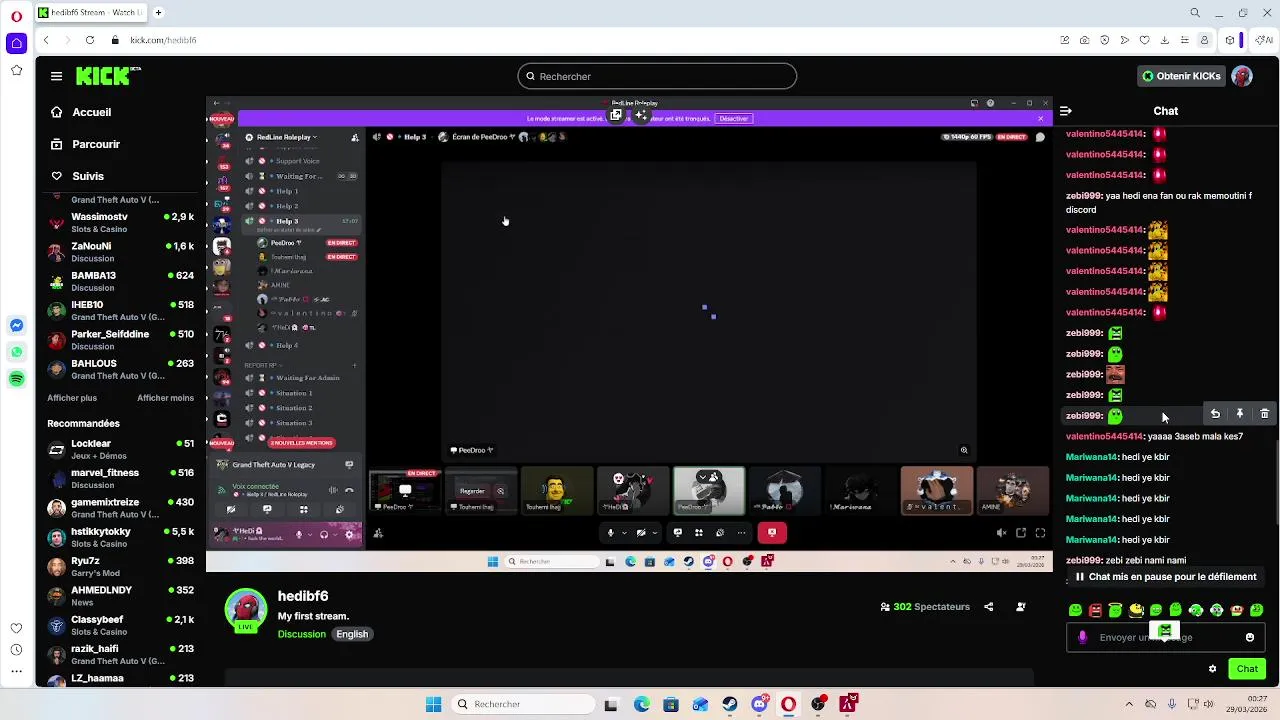The width and height of the screenshot is (1280, 720).
Task: Open Wassimostv followed channel
Action: [x=120, y=222]
